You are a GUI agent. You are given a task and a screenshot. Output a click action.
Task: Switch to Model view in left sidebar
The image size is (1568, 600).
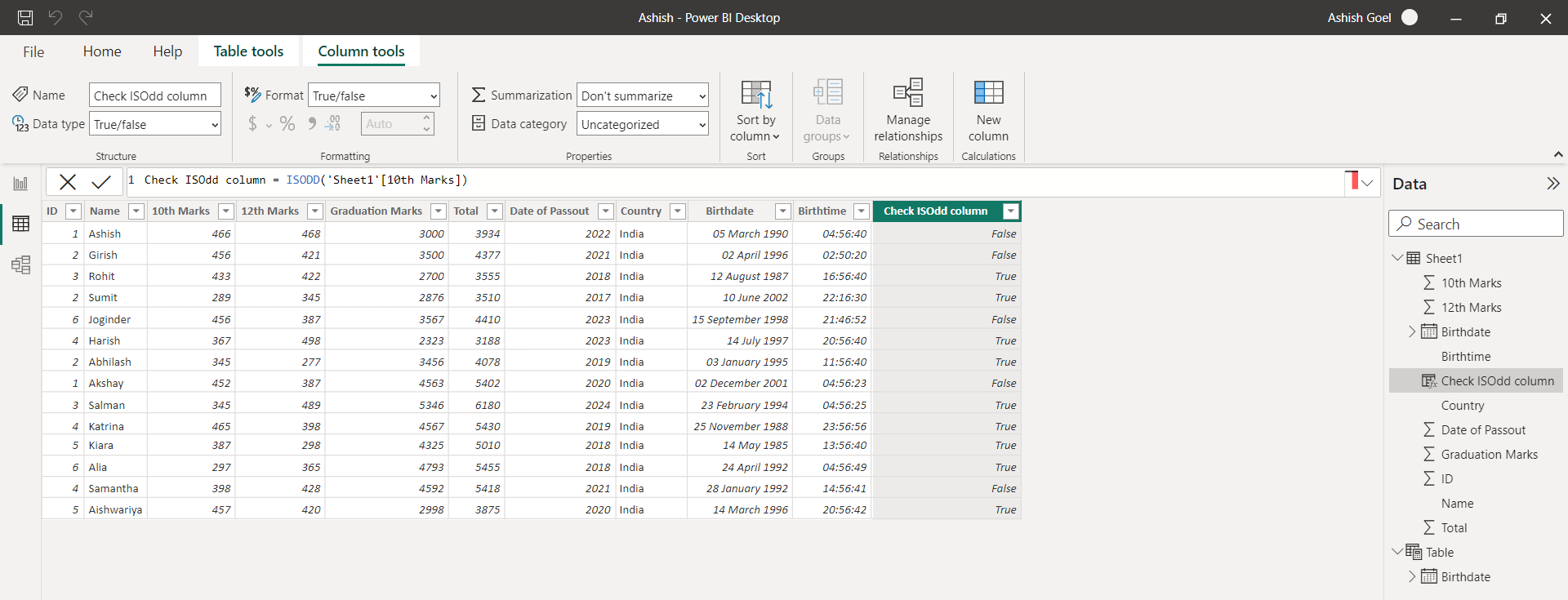(20, 264)
